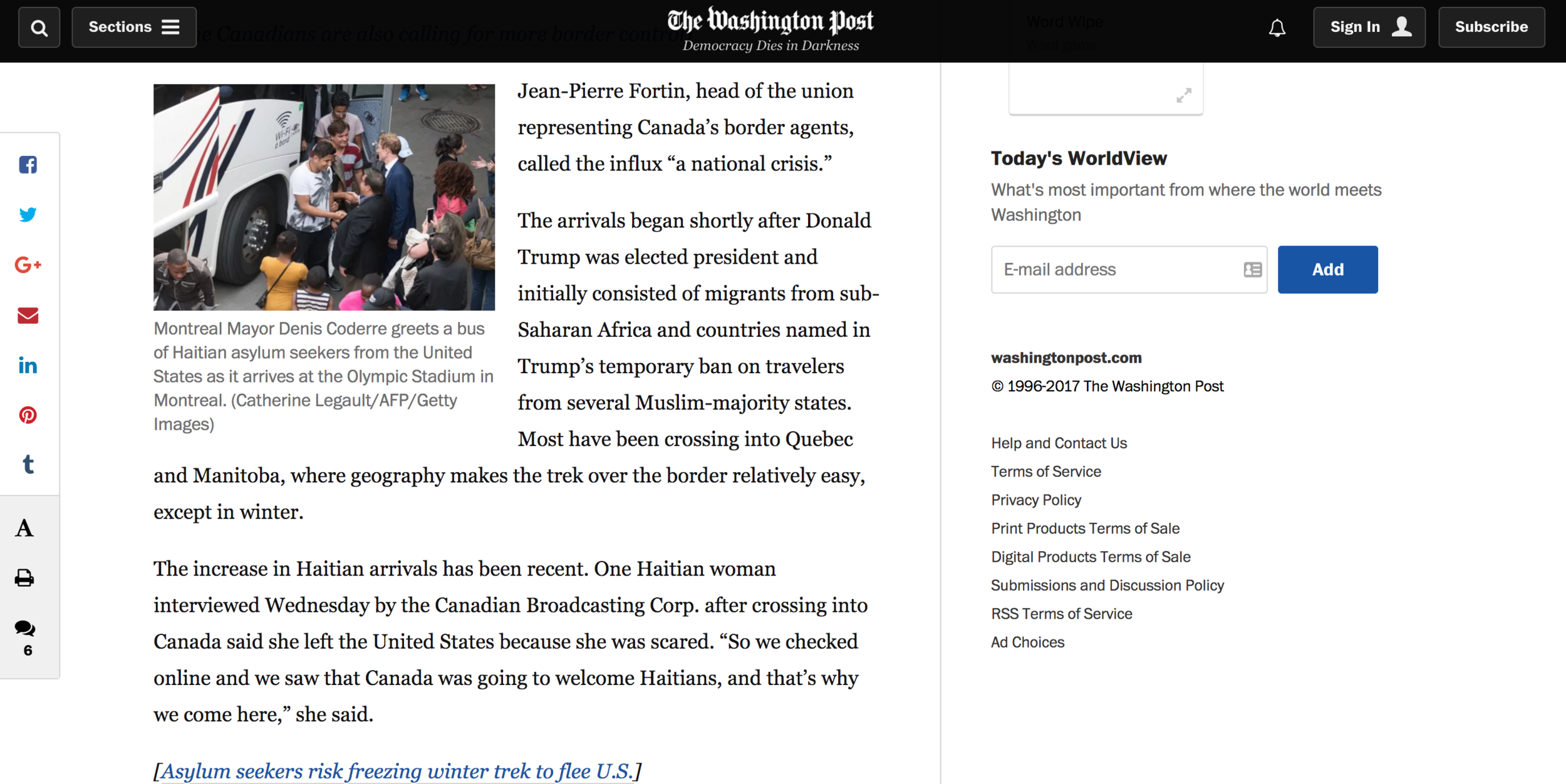This screenshot has width=1566, height=784.
Task: Open Digital Products Terms of Sale
Action: point(1091,557)
